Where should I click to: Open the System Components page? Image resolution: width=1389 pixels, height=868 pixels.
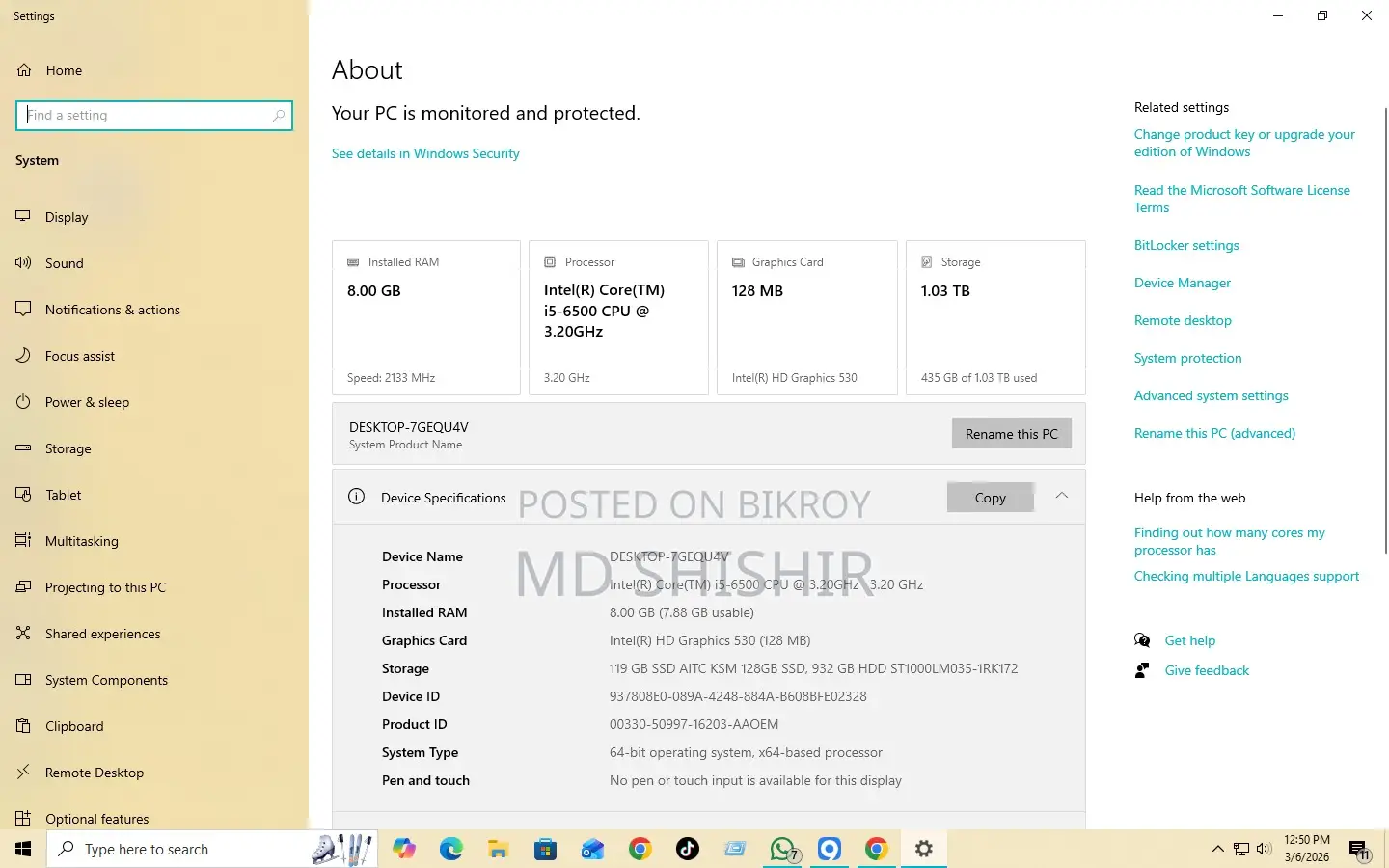pyautogui.click(x=93, y=680)
